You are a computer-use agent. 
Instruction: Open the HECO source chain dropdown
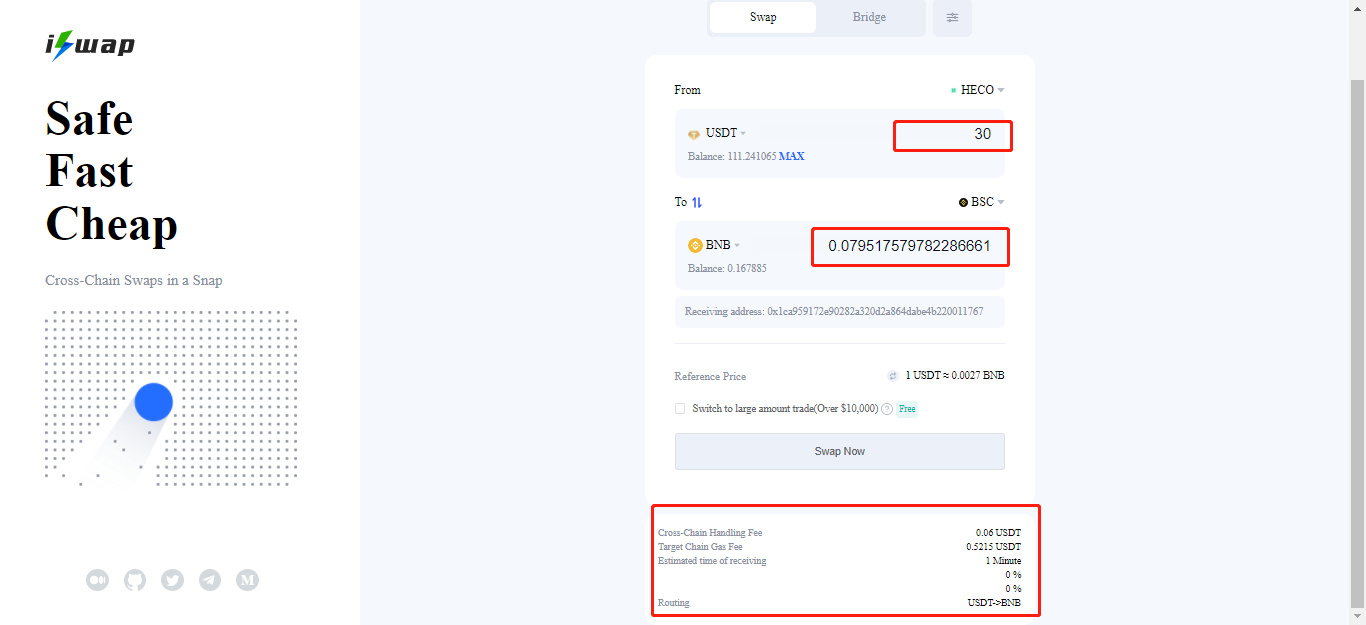click(x=978, y=90)
